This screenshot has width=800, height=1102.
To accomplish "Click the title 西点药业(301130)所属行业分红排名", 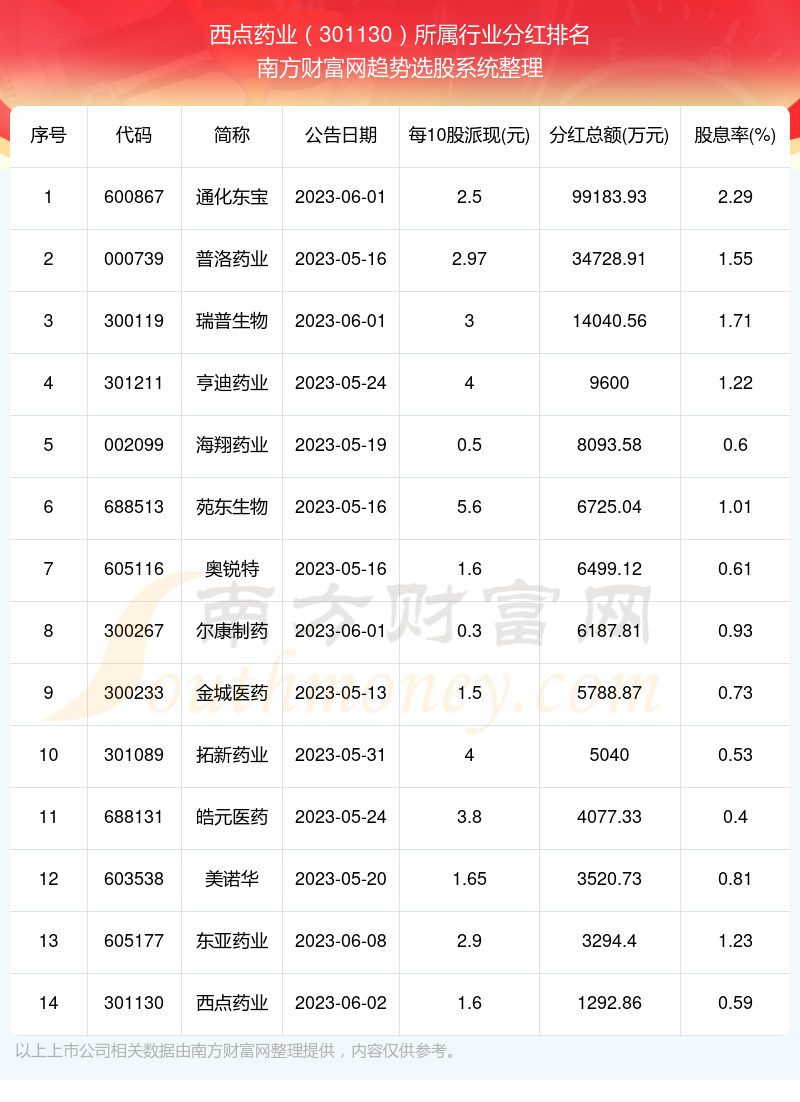I will 400,35.
